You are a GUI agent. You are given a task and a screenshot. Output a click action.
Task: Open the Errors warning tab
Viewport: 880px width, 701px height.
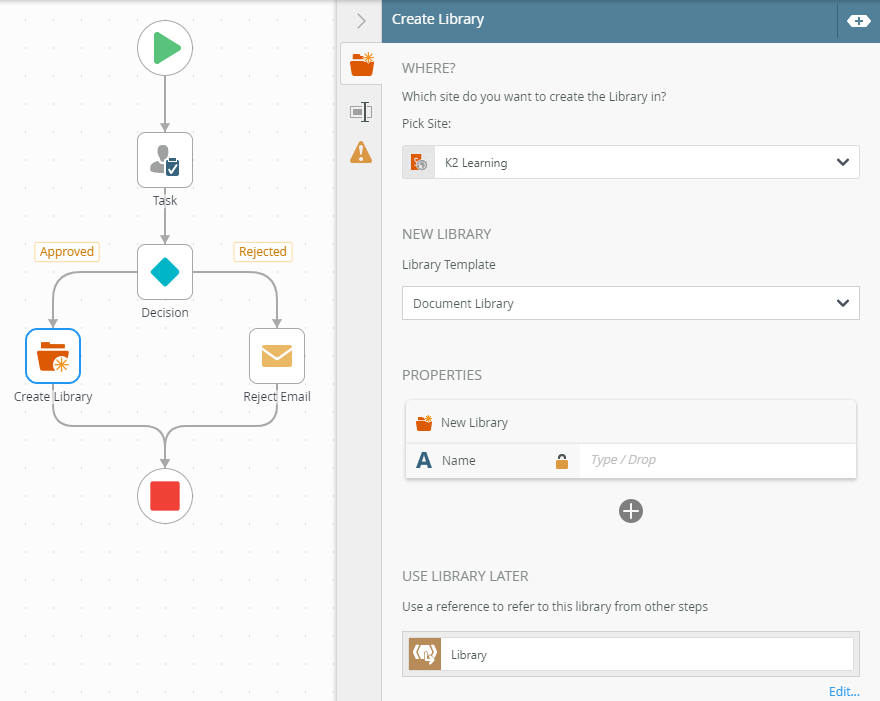[x=361, y=152]
